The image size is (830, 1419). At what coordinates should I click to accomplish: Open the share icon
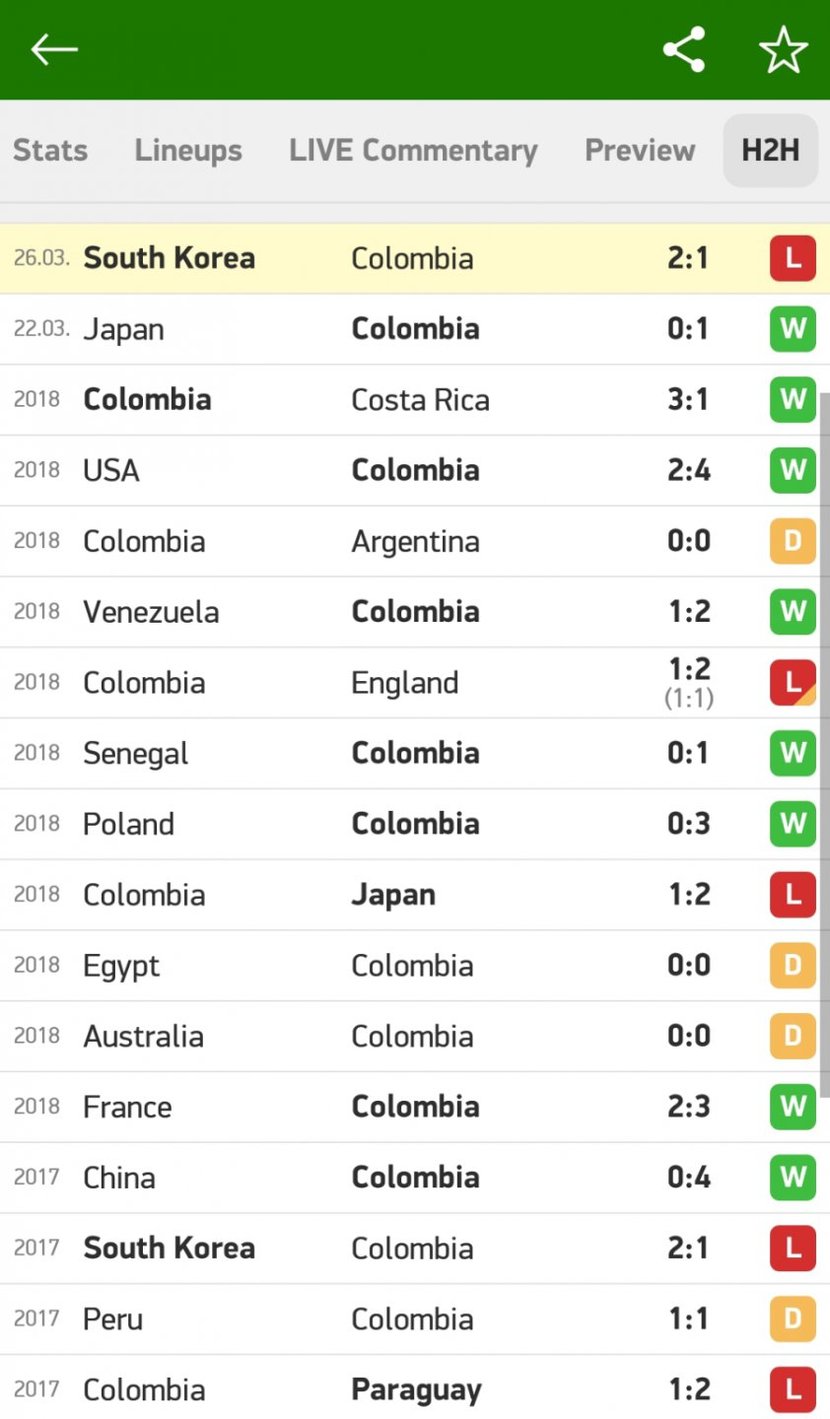coord(684,49)
